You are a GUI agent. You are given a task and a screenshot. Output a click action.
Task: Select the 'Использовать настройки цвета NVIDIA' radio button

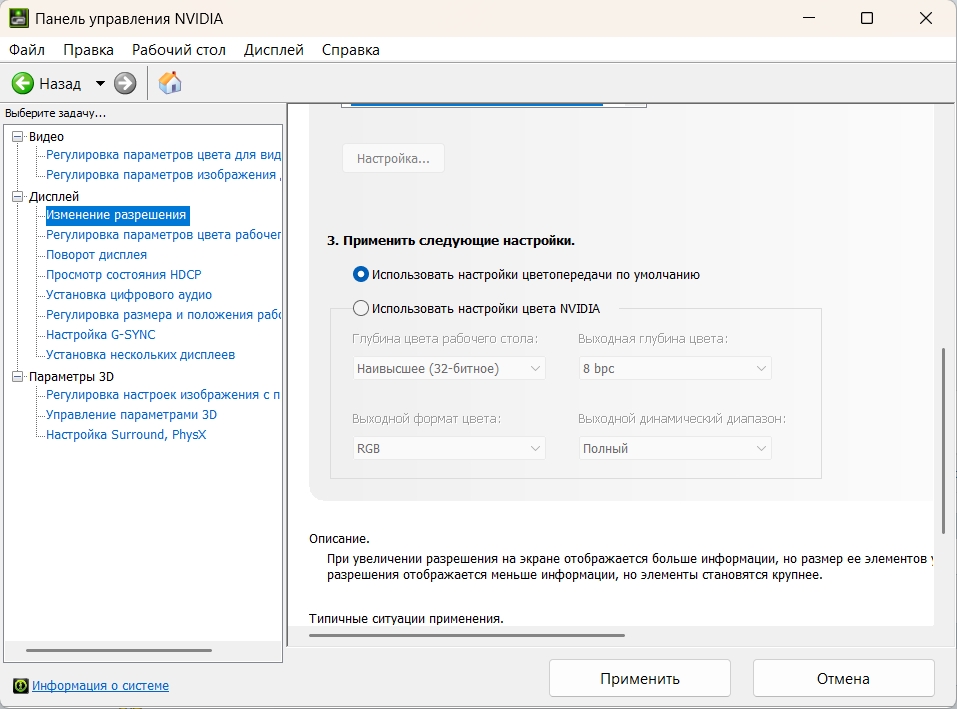pyautogui.click(x=361, y=308)
